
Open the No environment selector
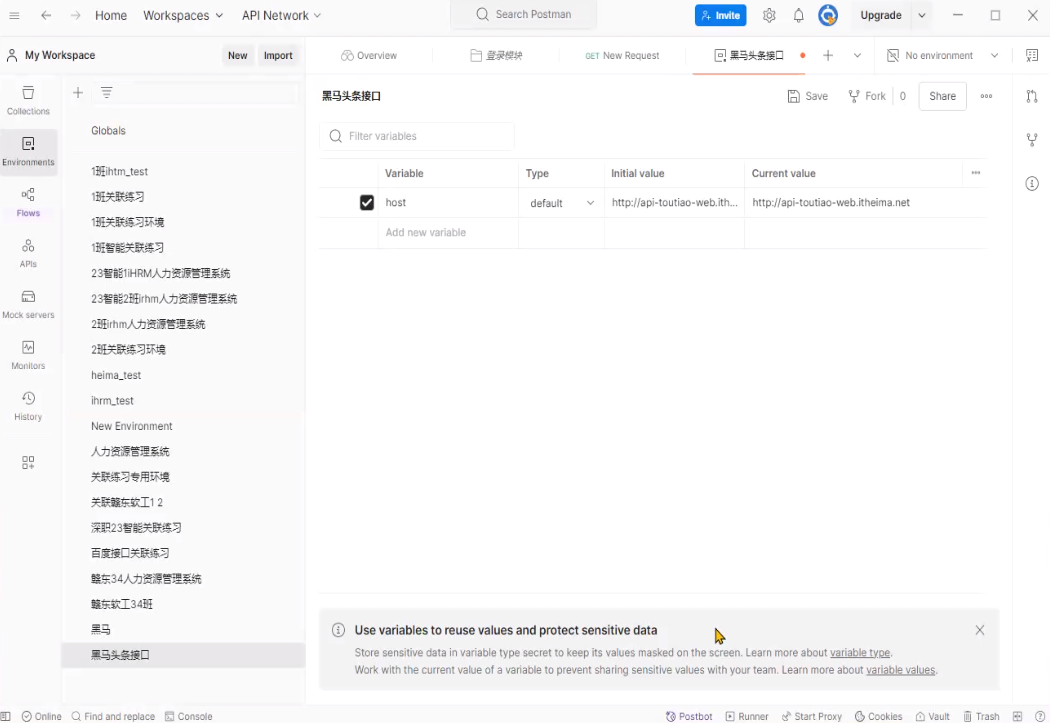[942, 56]
